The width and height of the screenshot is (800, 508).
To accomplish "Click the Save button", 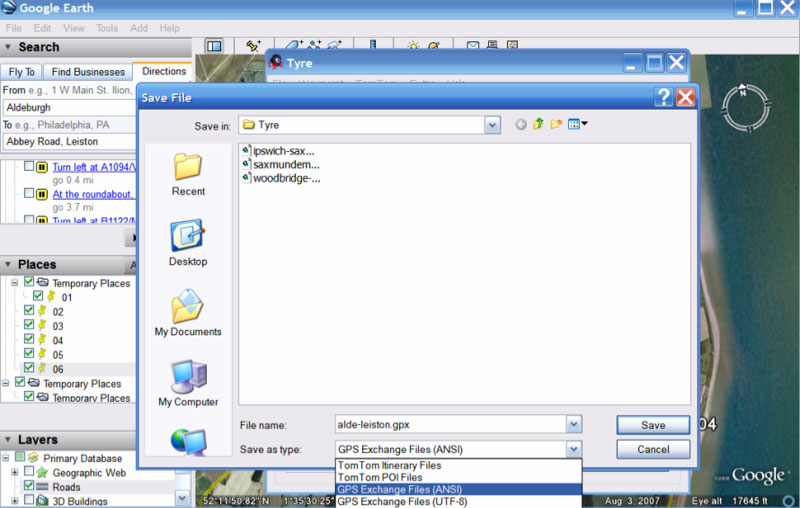I will pyautogui.click(x=653, y=425).
